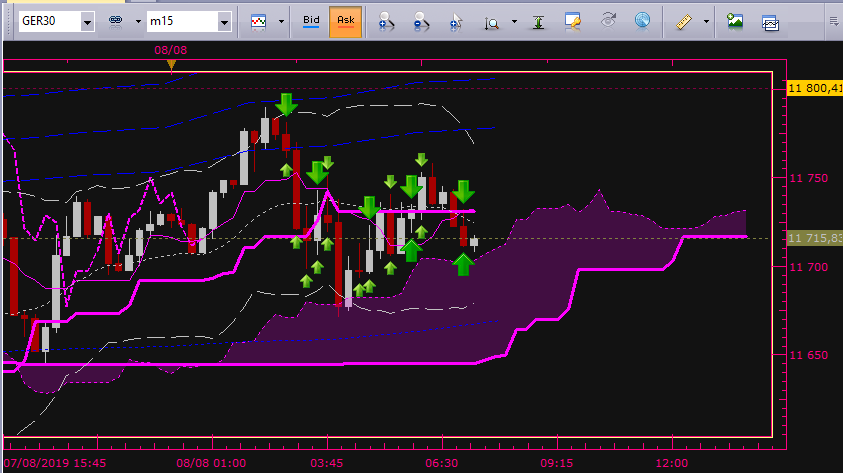
Task: Click the chart window template icon
Action: pos(770,23)
